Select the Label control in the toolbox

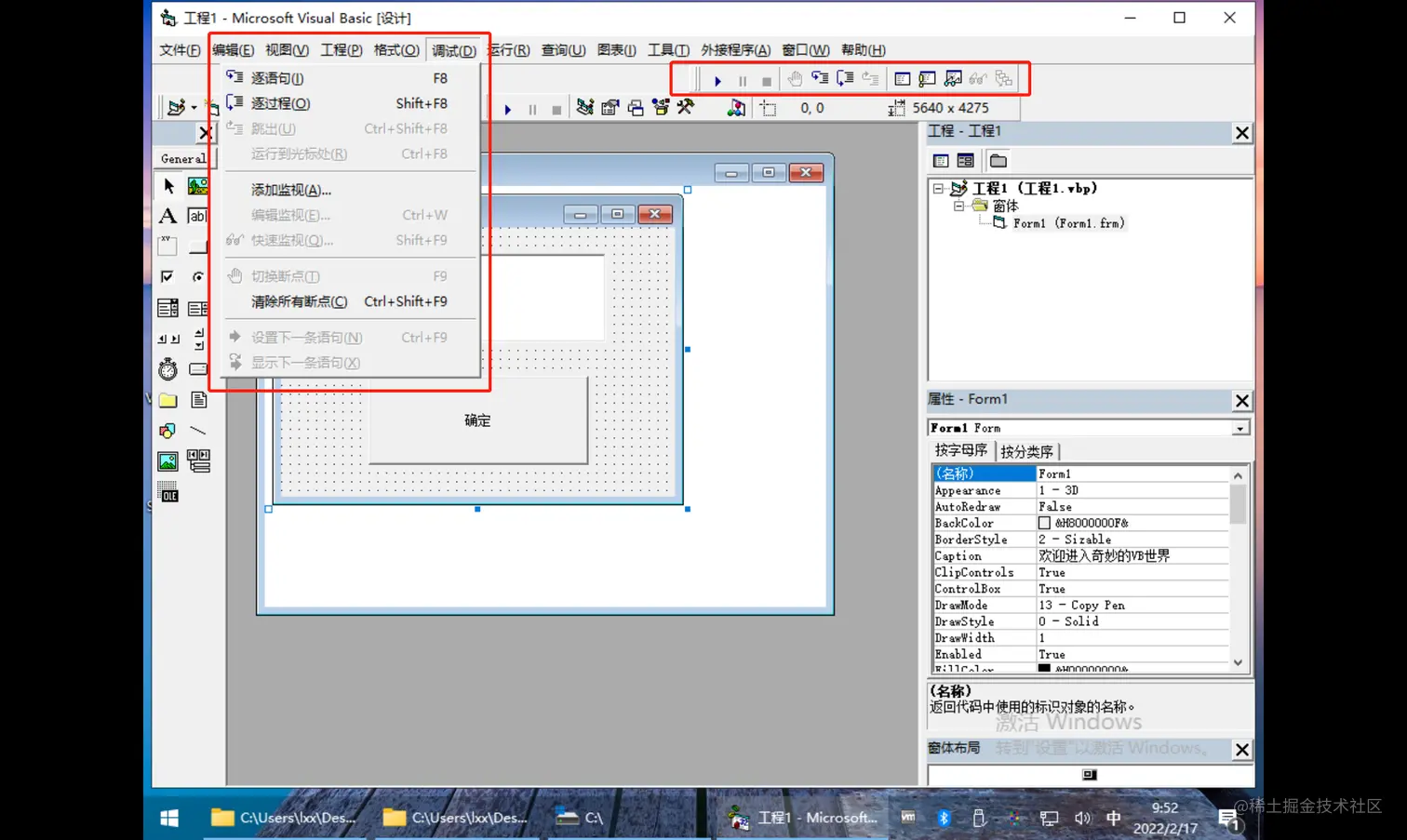(168, 216)
